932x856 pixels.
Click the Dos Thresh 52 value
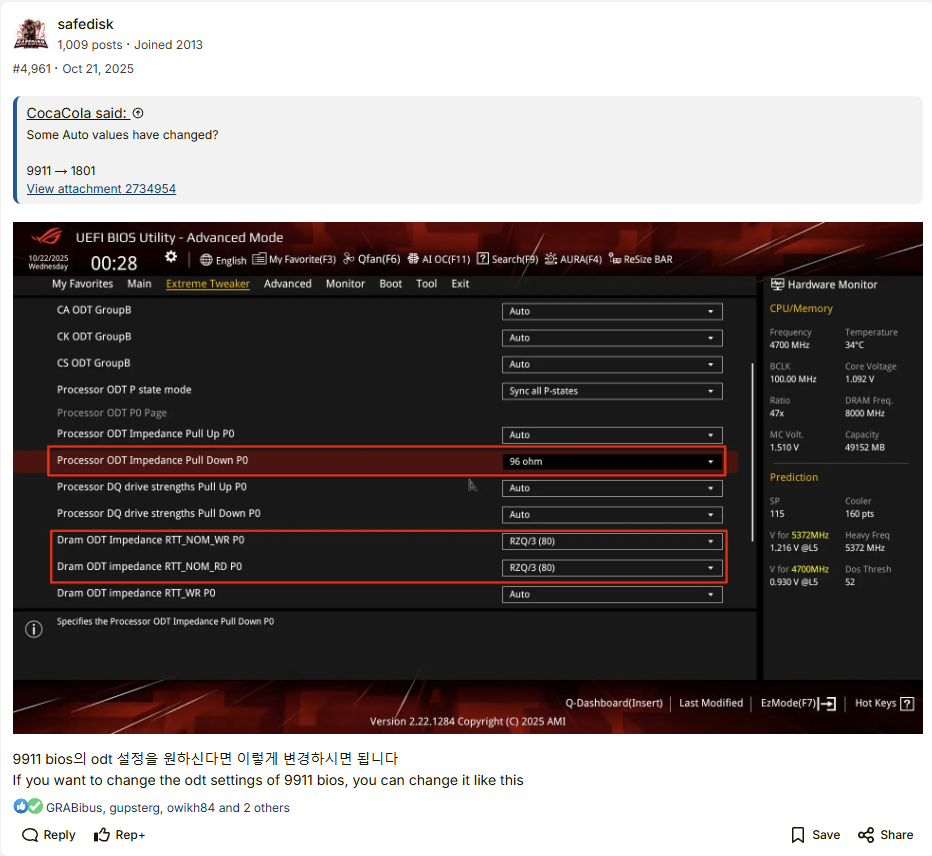(x=850, y=582)
